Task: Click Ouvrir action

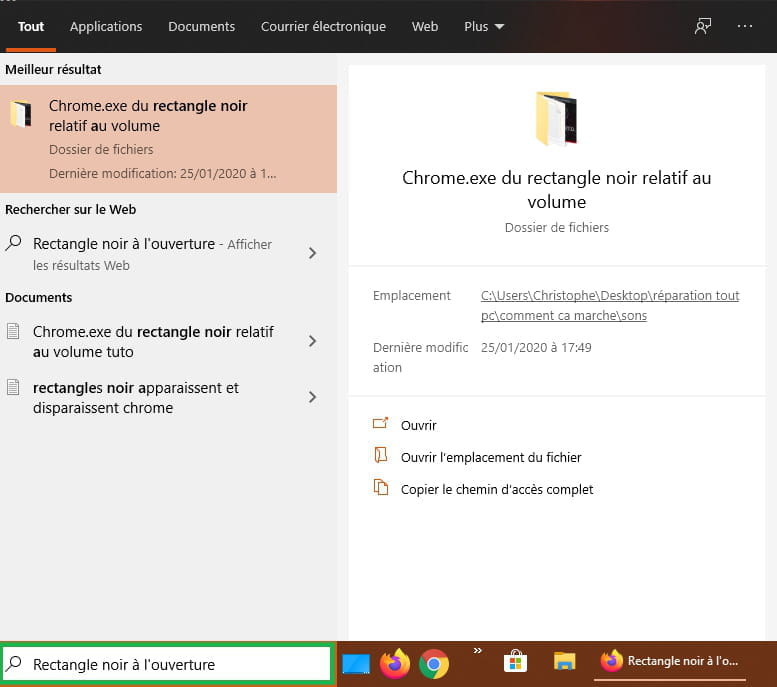Action: [x=419, y=425]
